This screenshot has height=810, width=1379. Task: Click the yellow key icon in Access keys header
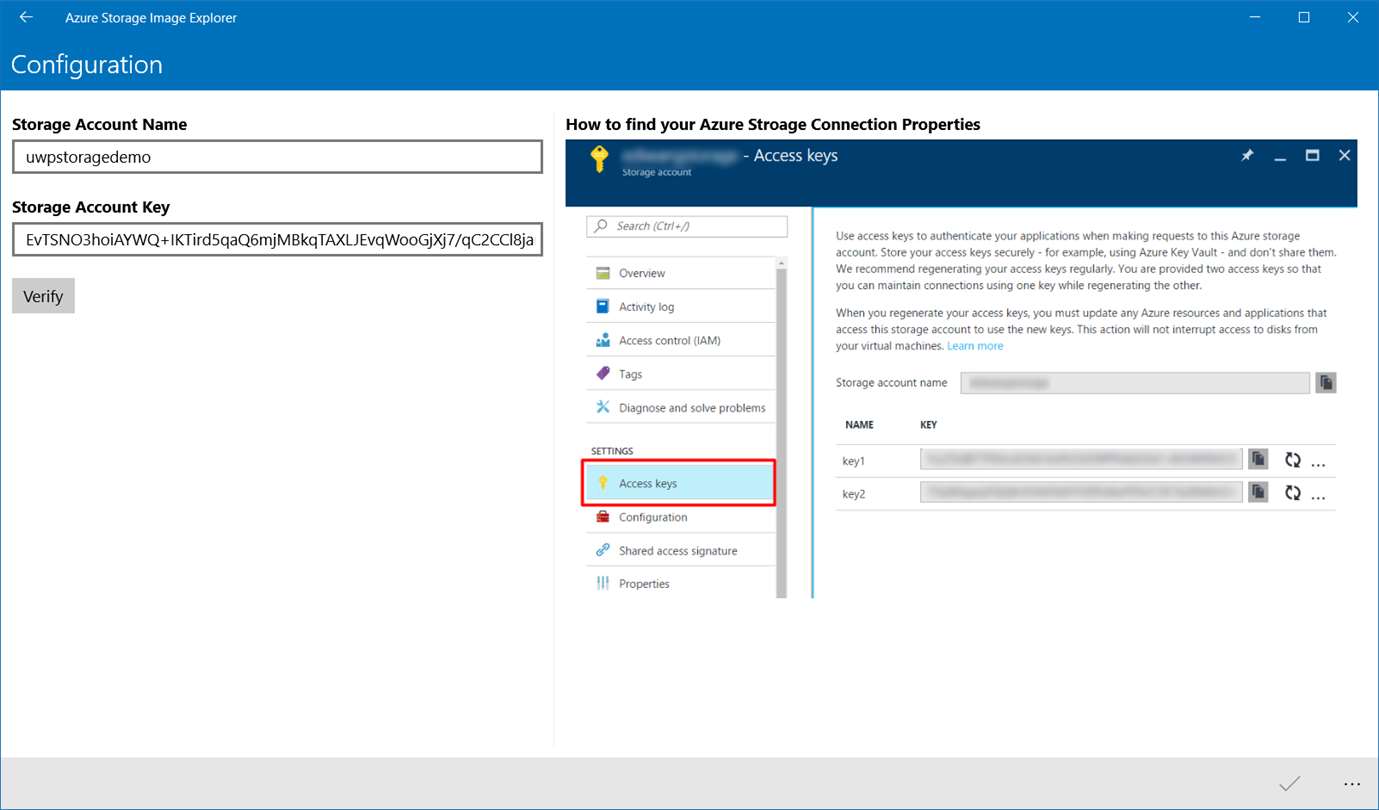click(598, 160)
